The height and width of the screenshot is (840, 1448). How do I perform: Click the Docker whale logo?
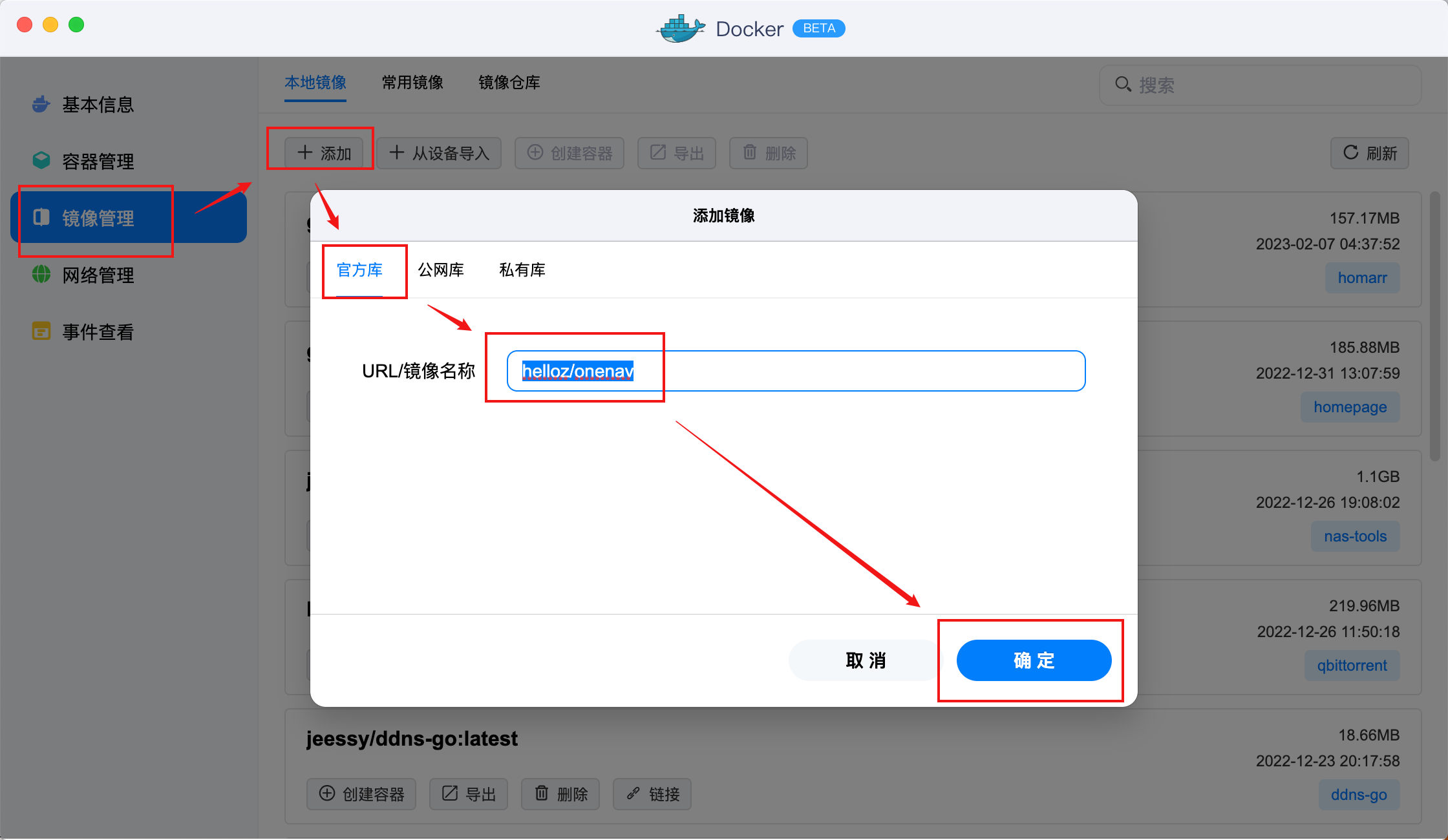pyautogui.click(x=680, y=28)
